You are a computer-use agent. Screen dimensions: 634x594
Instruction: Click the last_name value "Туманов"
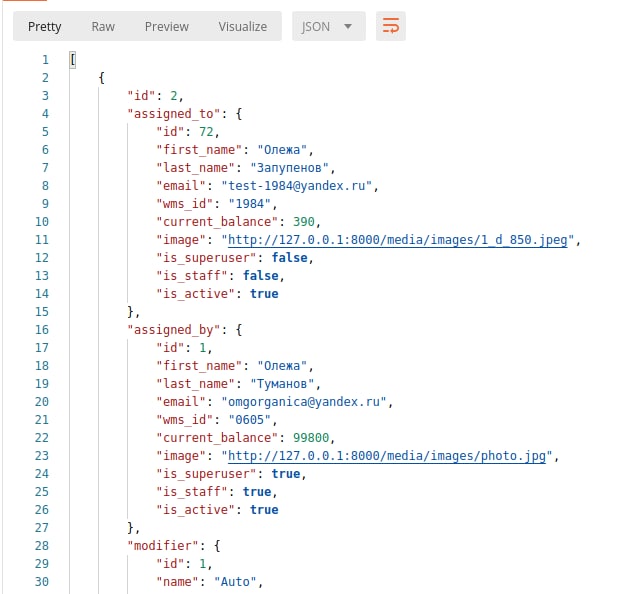[282, 384]
